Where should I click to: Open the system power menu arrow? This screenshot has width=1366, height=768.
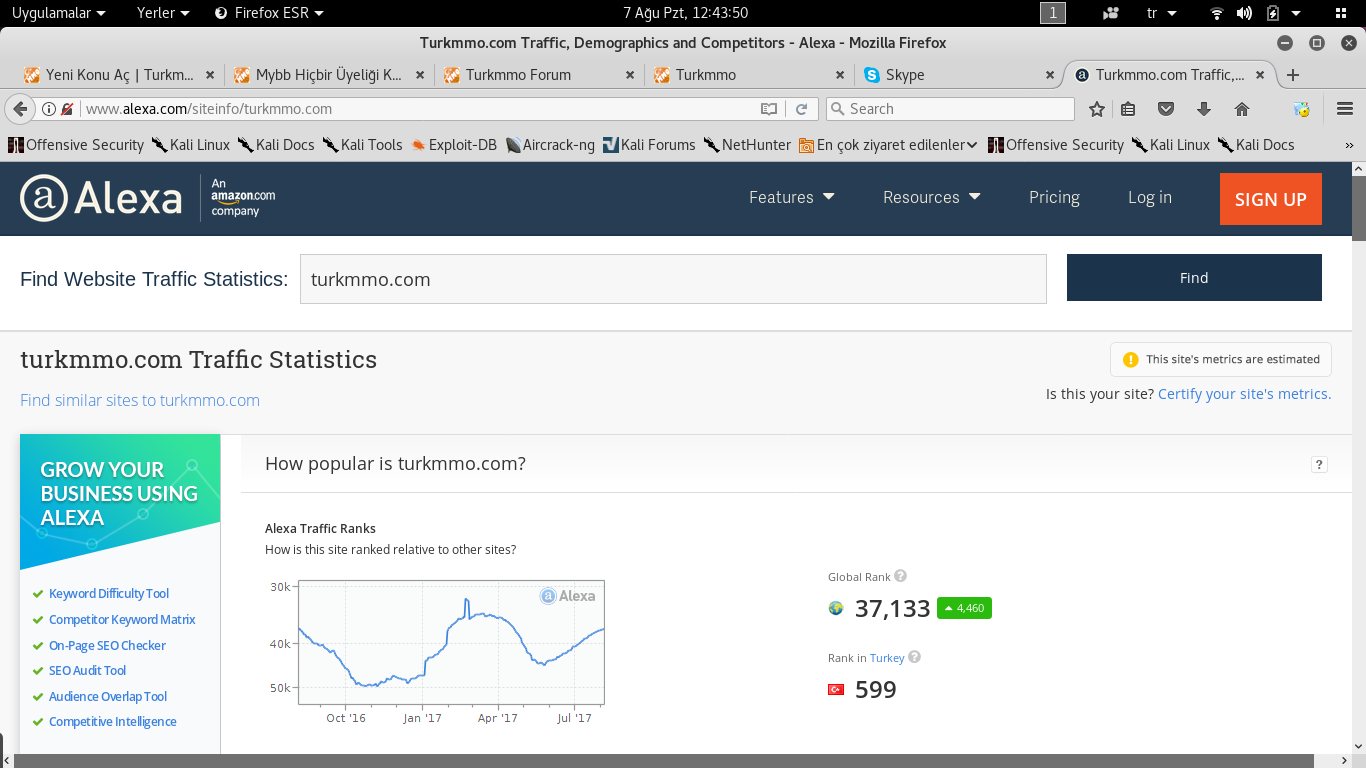(1296, 13)
